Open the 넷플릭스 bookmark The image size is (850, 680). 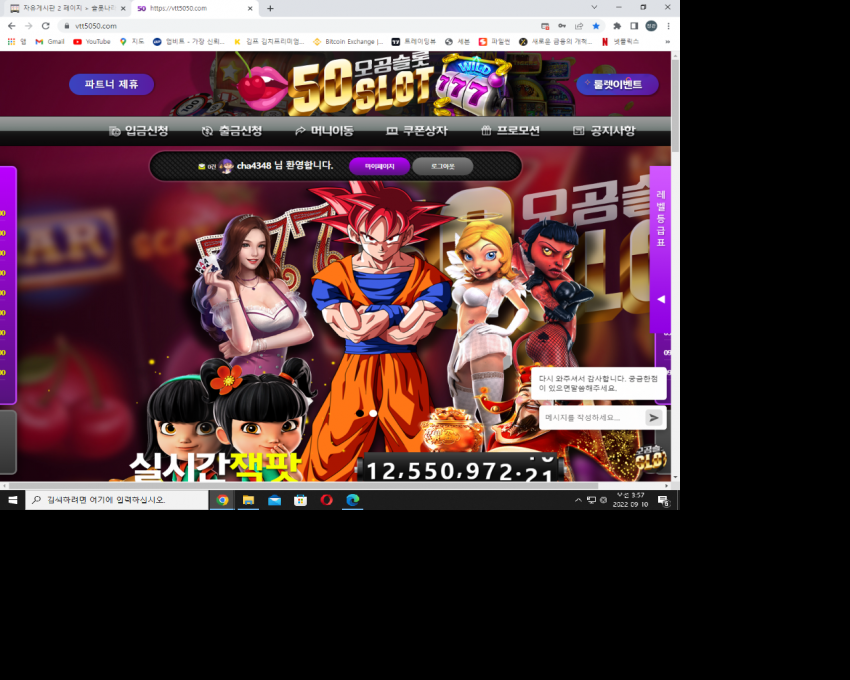tap(620, 42)
